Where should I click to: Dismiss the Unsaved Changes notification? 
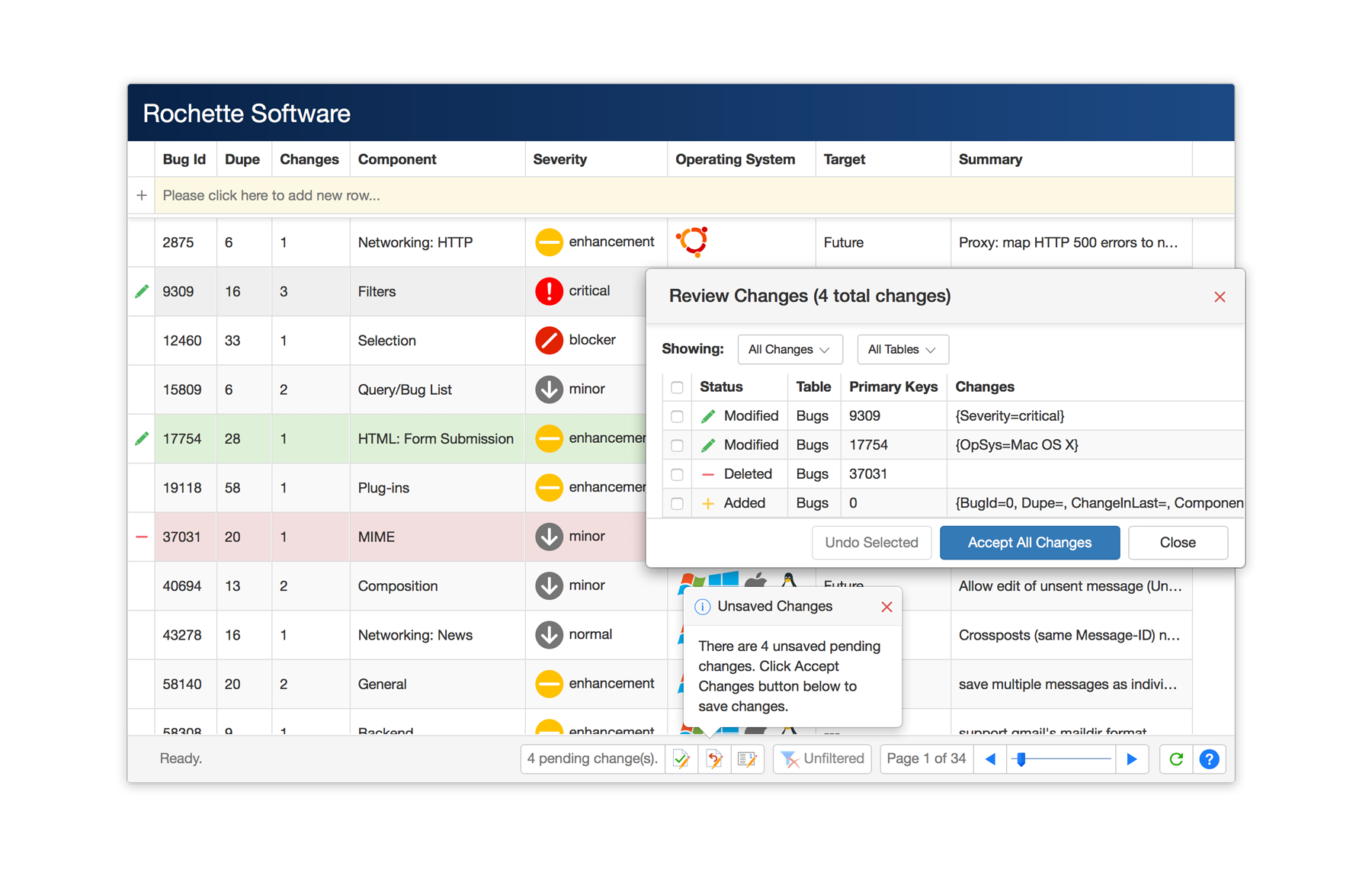click(x=886, y=607)
